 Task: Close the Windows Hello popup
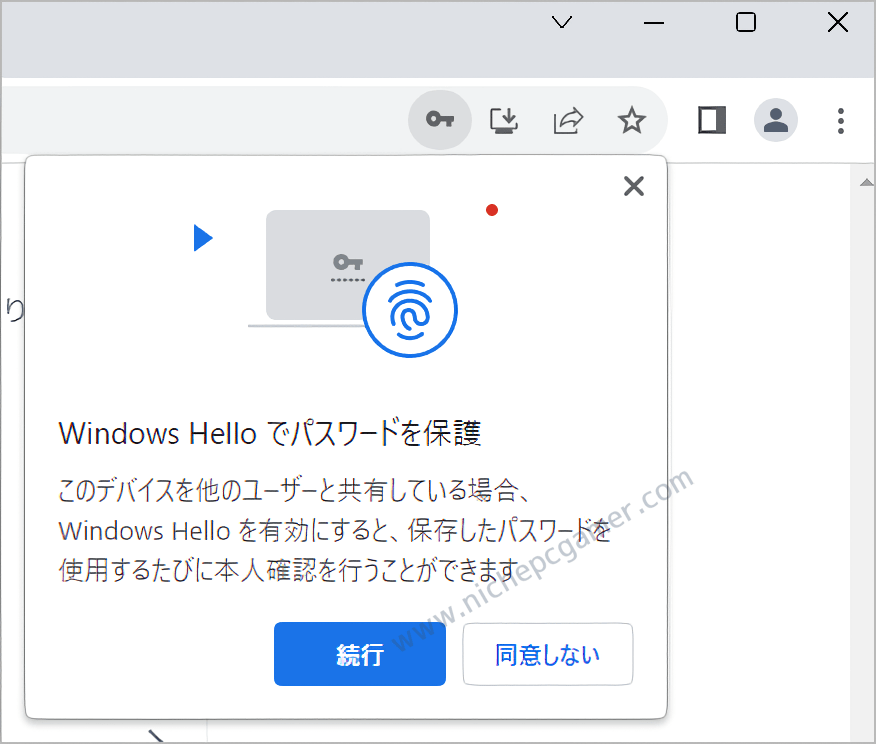[634, 186]
